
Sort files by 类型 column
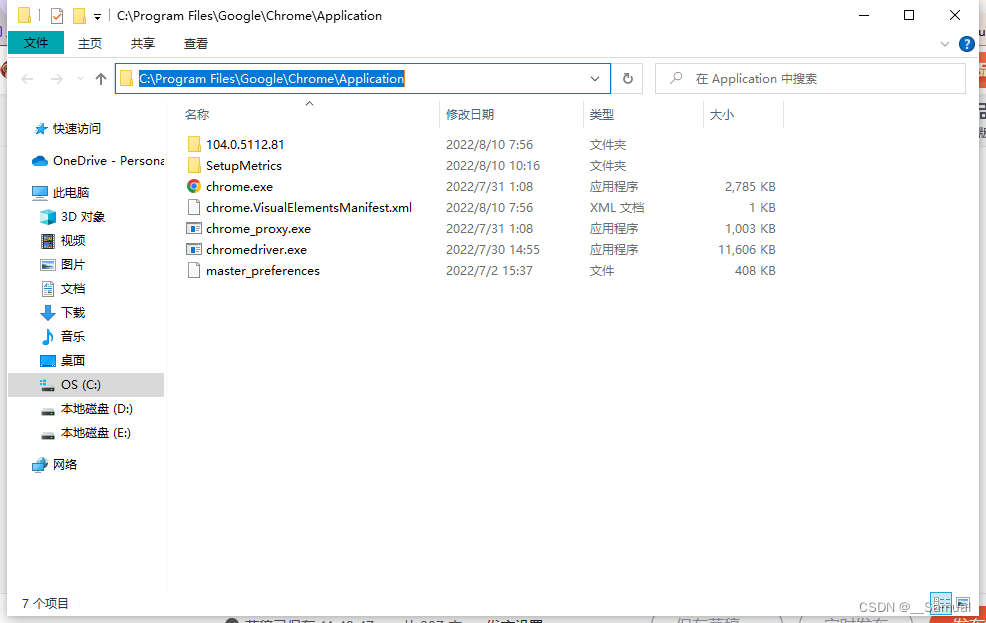[602, 114]
